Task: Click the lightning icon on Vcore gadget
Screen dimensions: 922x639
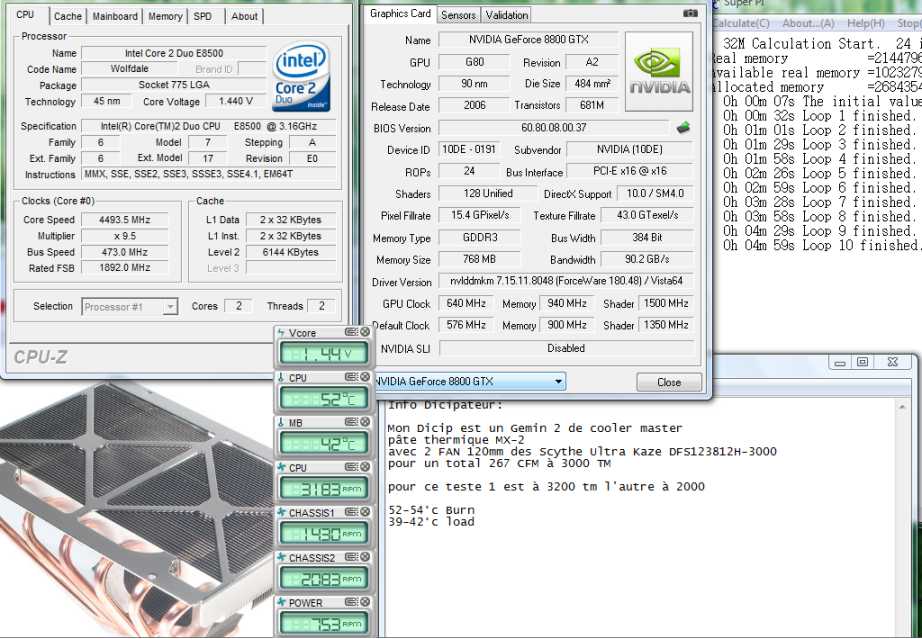Action: [281, 333]
